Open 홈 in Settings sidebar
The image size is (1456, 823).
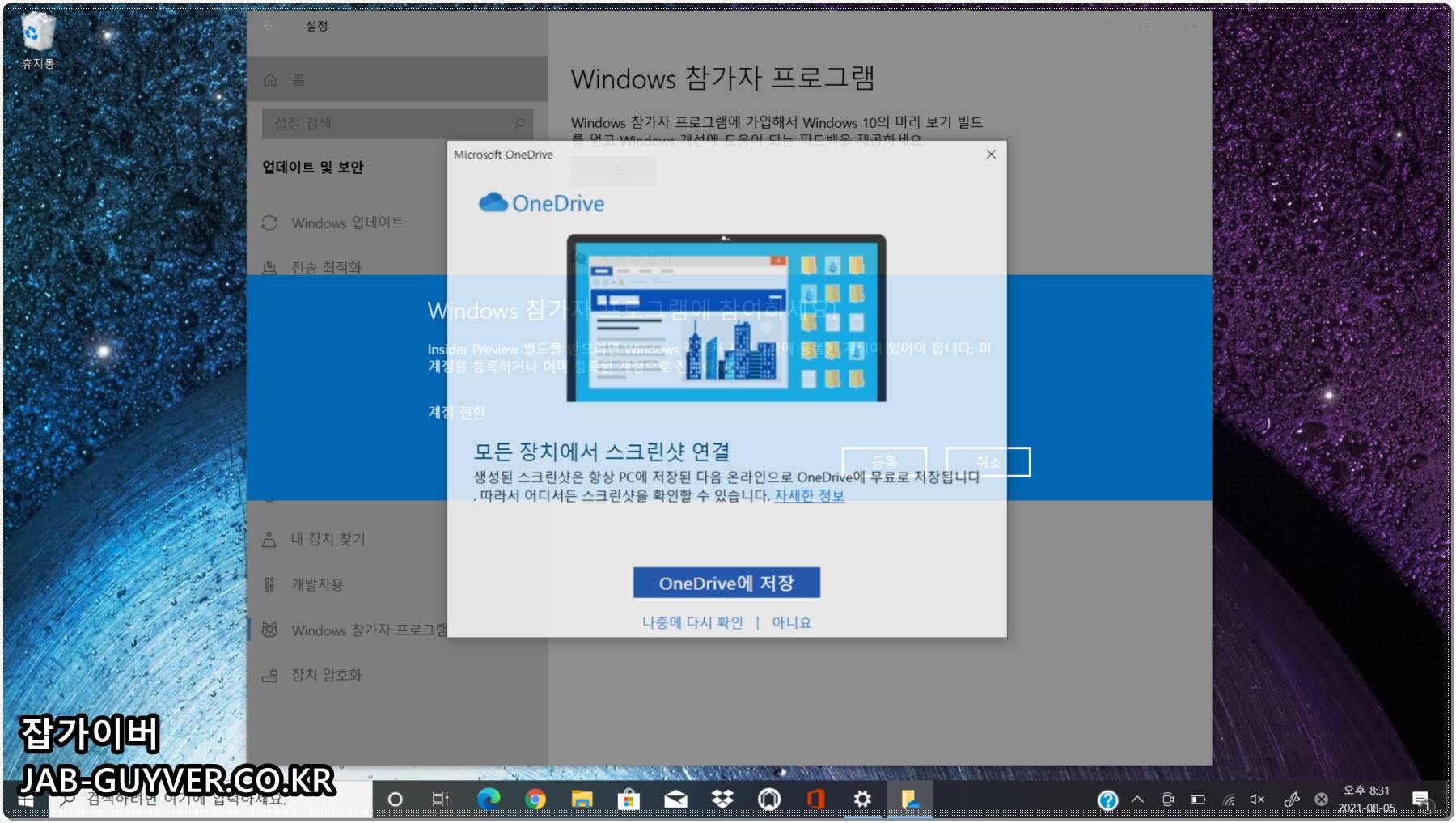397,79
